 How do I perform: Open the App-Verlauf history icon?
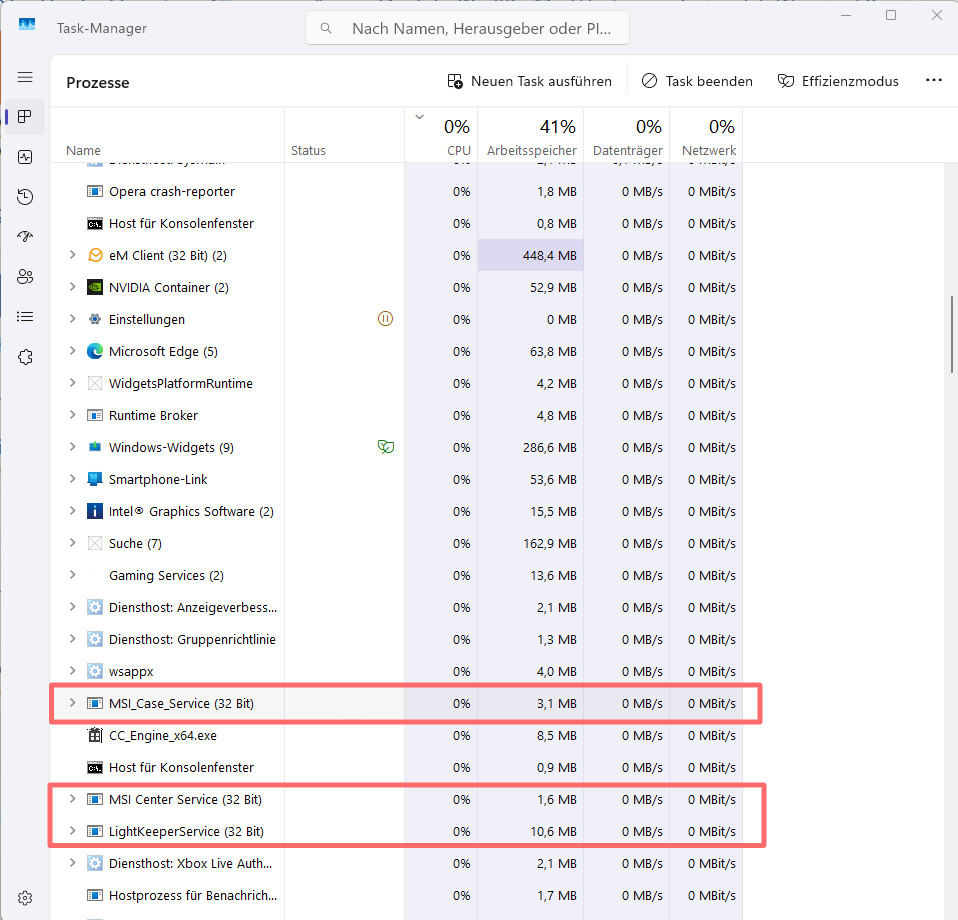[x=25, y=197]
